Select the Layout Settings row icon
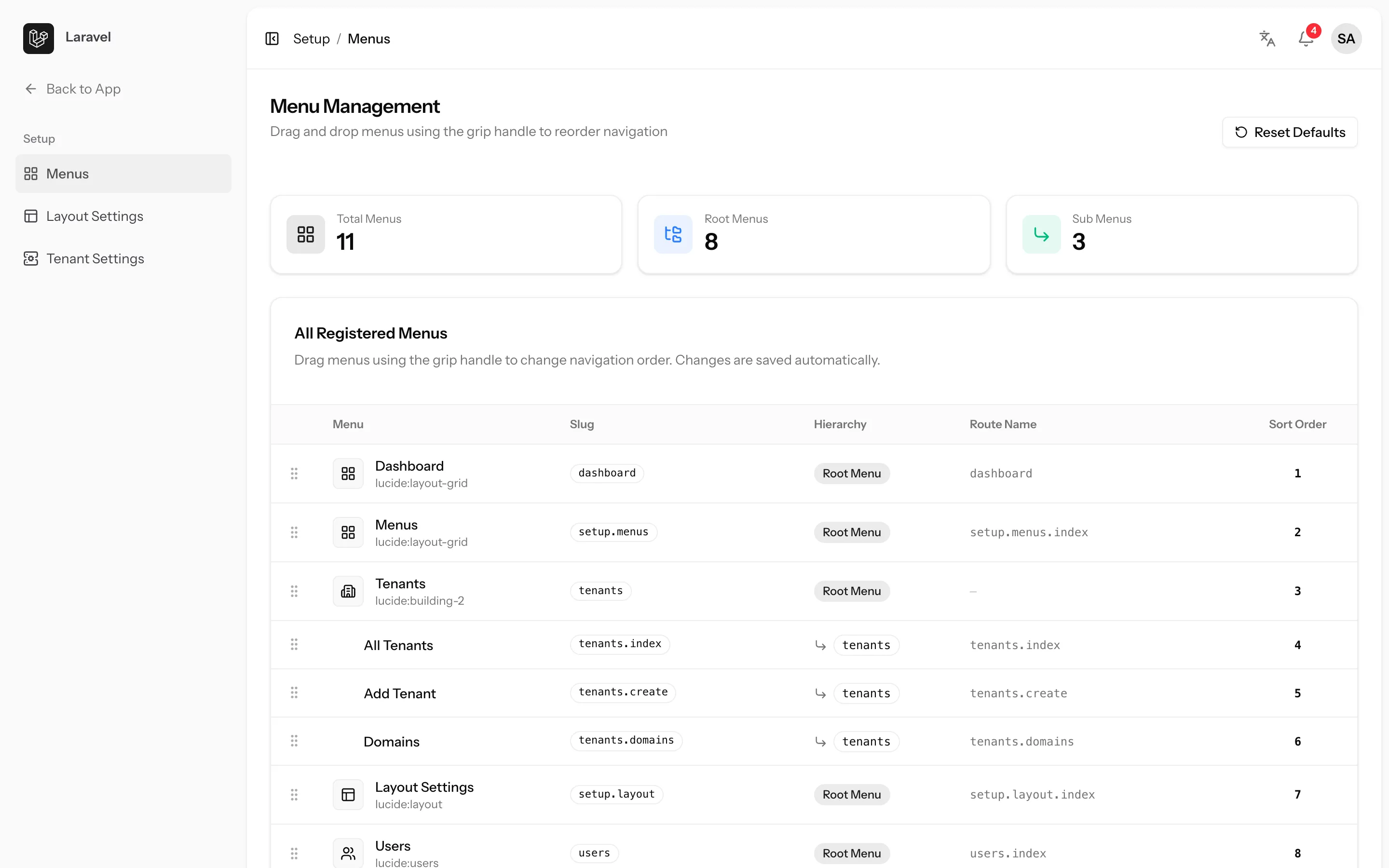Viewport: 1389px width, 868px height. [x=348, y=794]
